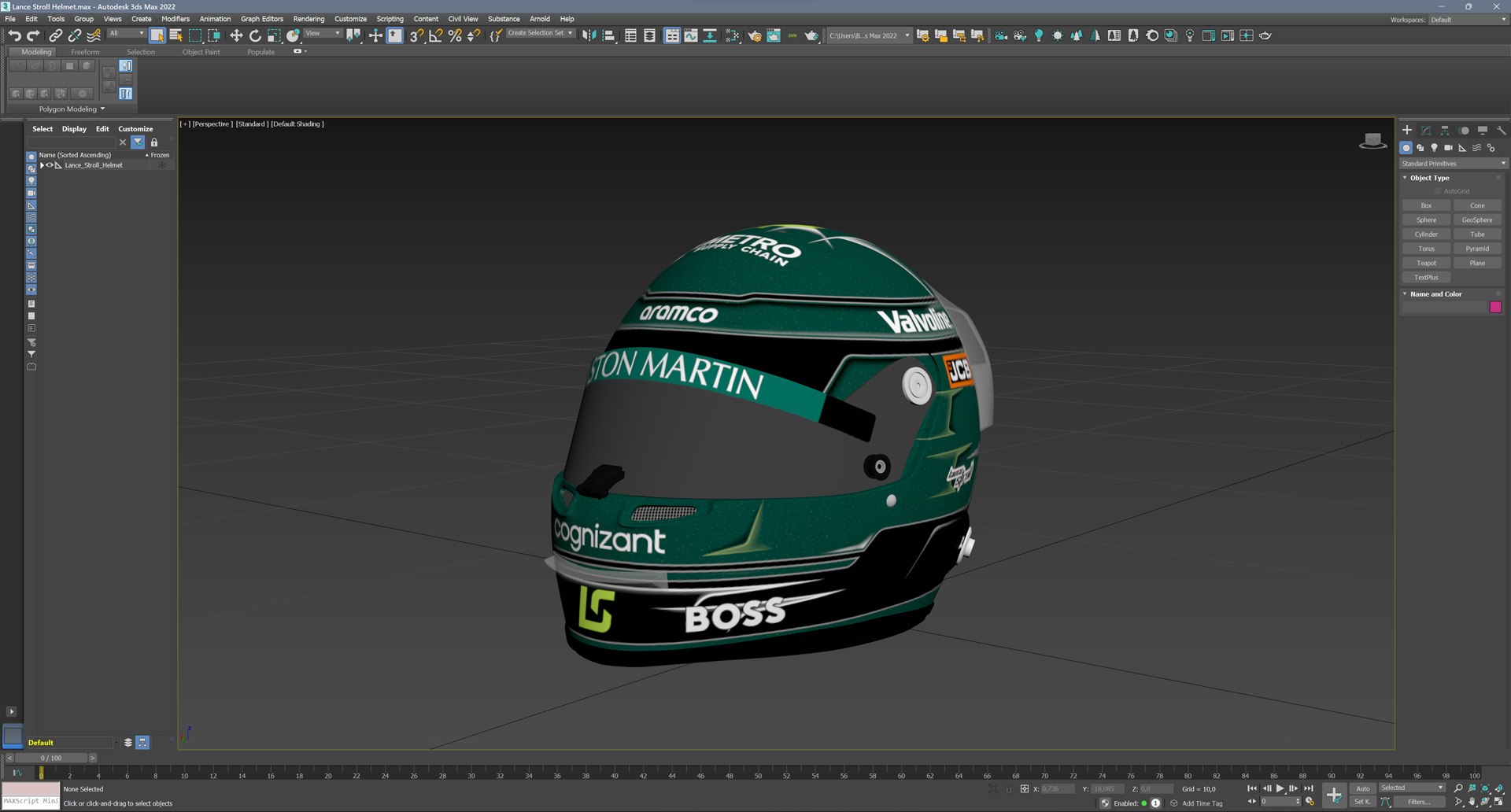The width and height of the screenshot is (1511, 812).
Task: Activate the Select Object tool
Action: [157, 35]
